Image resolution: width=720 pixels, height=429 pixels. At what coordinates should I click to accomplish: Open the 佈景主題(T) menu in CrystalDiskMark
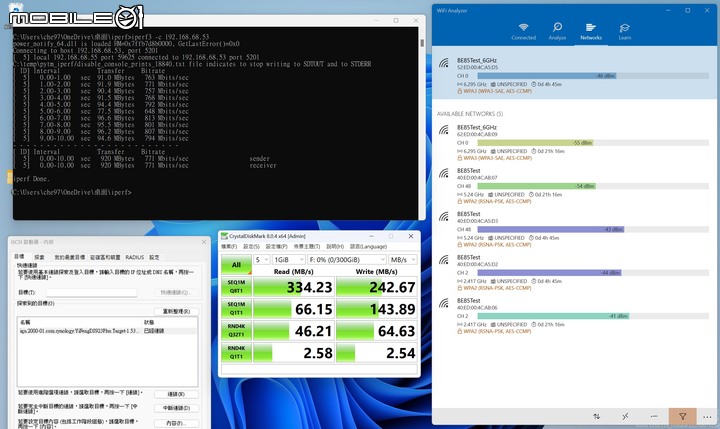click(x=306, y=247)
